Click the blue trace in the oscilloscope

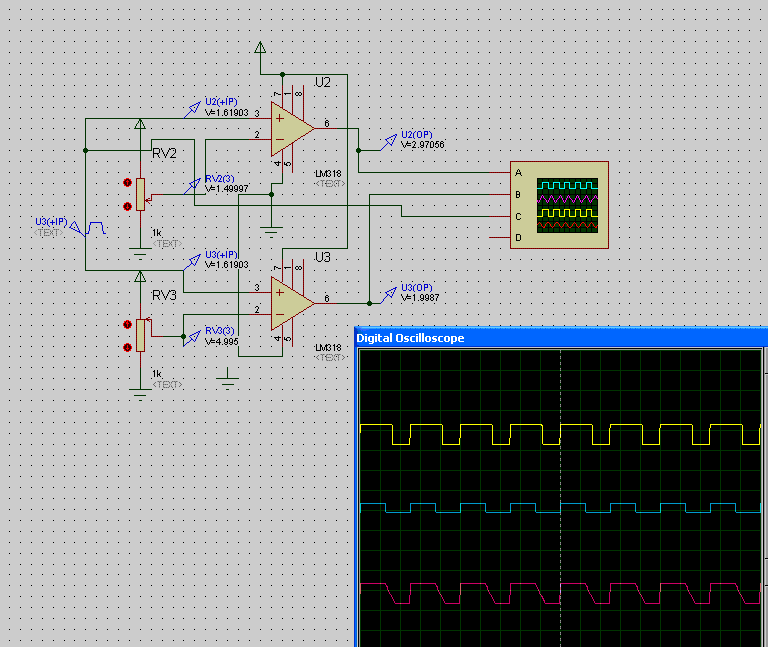coord(560,508)
